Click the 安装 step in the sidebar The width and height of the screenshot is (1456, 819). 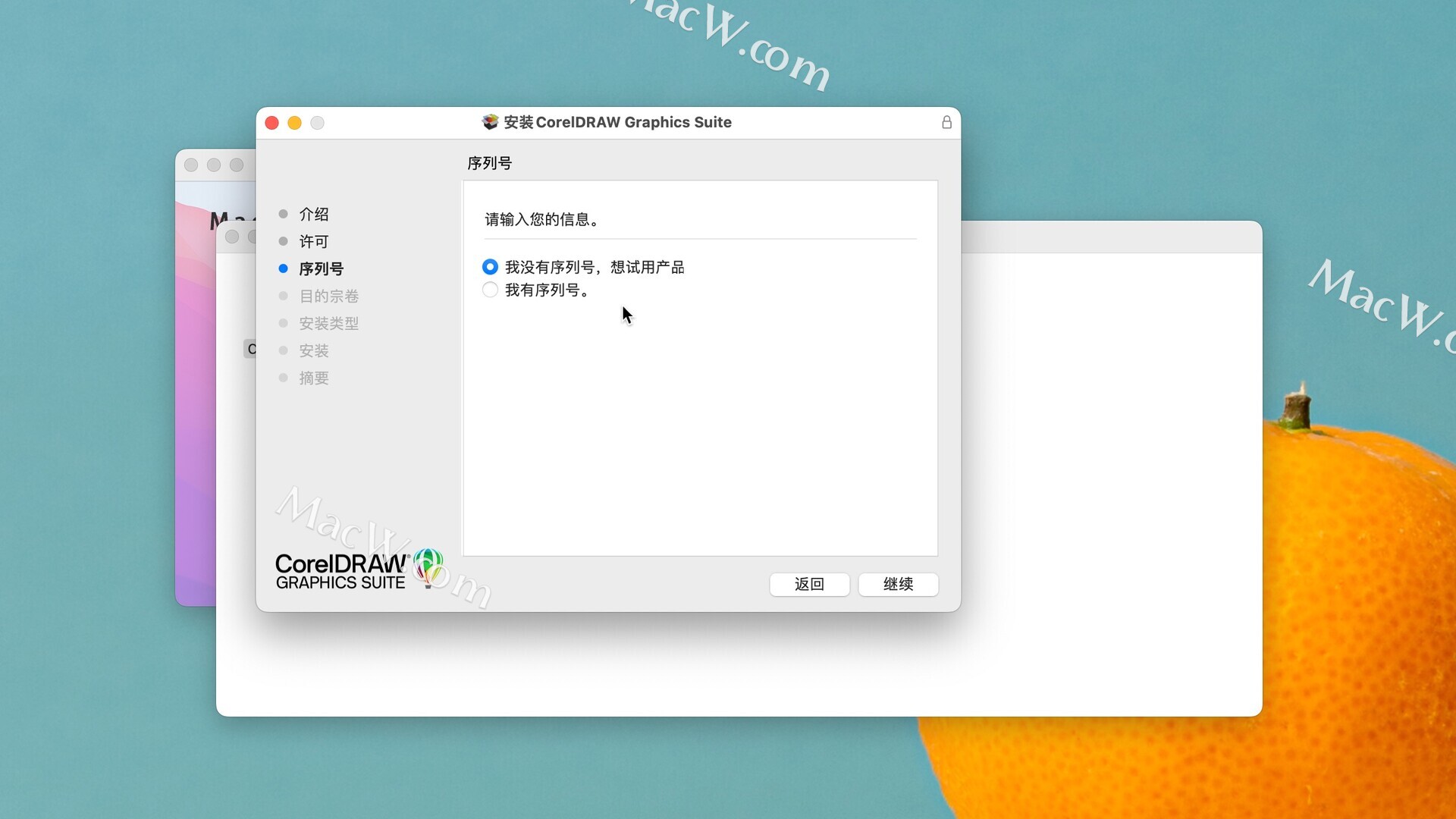coord(313,350)
